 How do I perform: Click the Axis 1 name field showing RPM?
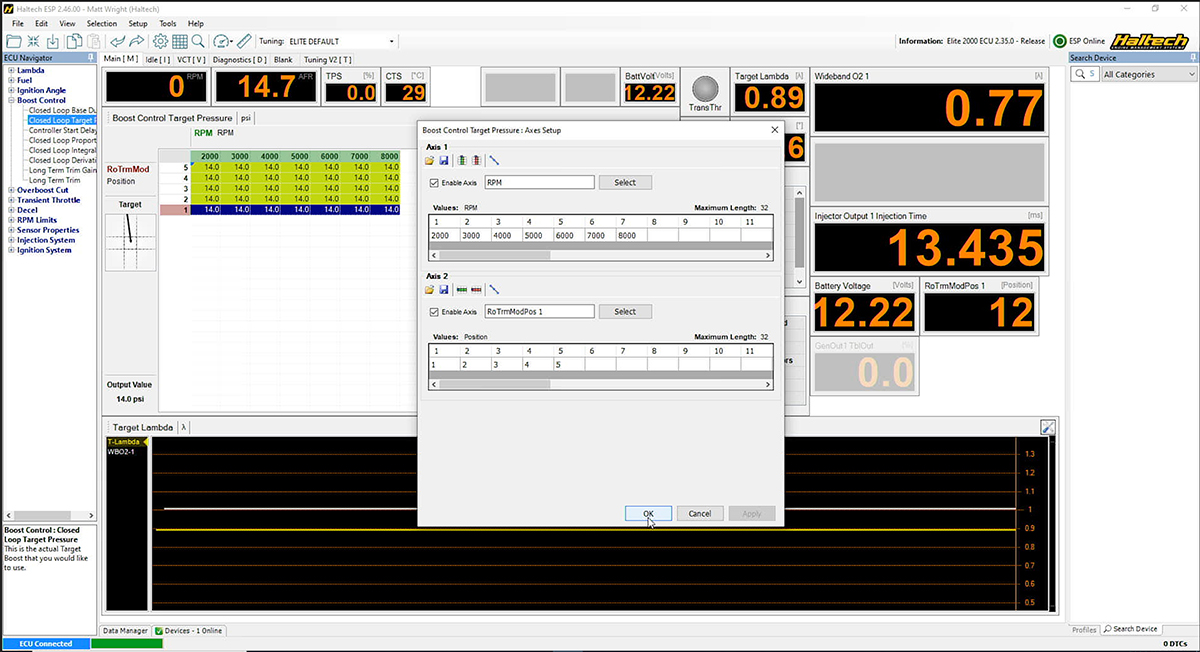point(540,183)
